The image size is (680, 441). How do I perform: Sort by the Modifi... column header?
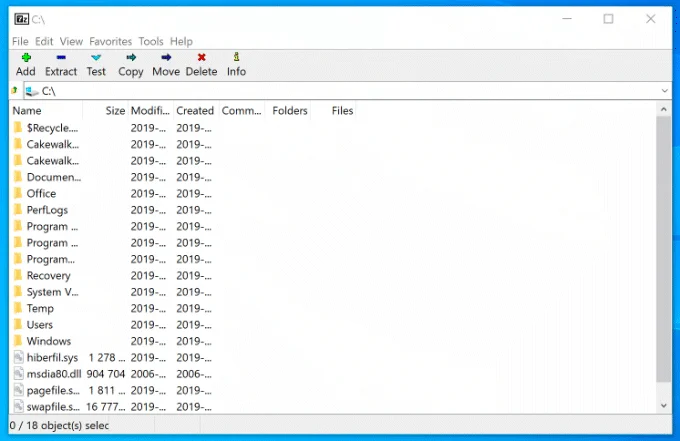click(x=150, y=111)
